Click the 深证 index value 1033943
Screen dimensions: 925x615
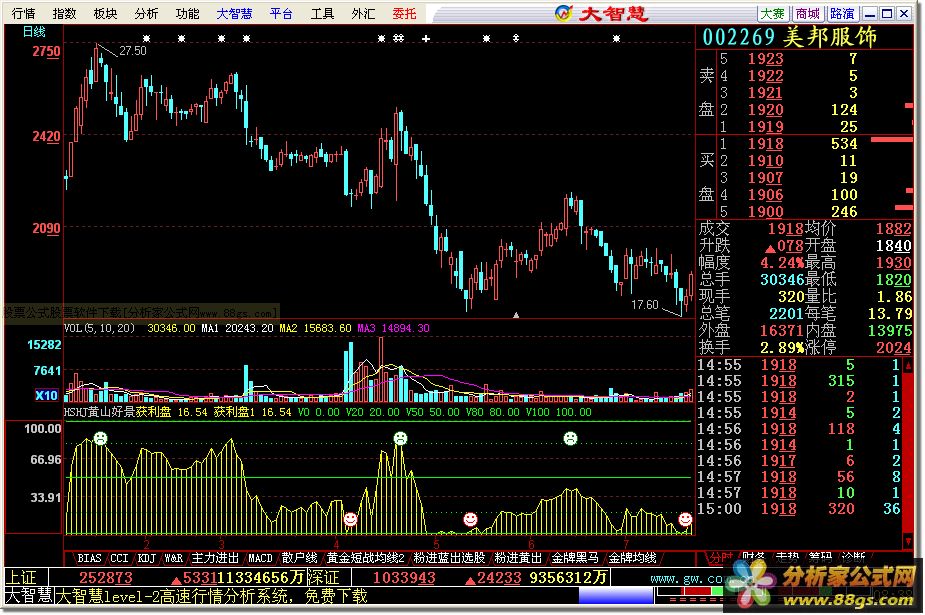404,577
